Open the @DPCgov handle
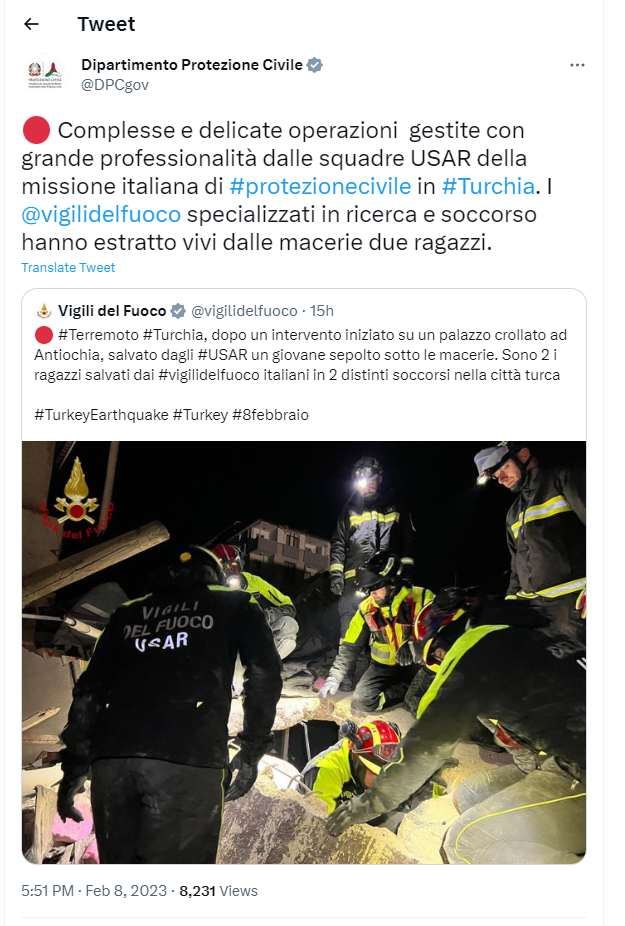This screenshot has width=625, height=926. (115, 85)
